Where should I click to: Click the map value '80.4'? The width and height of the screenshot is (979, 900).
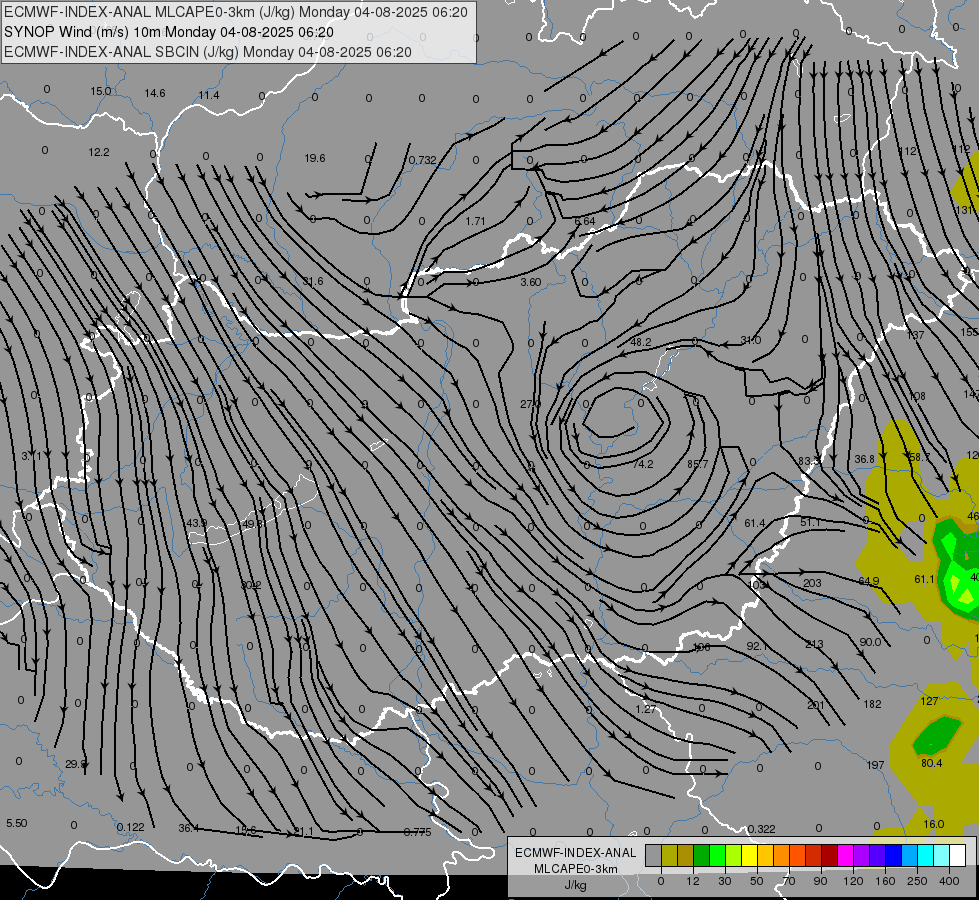coord(932,763)
